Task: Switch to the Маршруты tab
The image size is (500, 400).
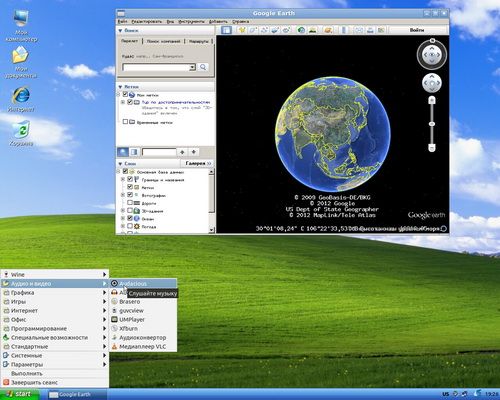Action: point(198,41)
